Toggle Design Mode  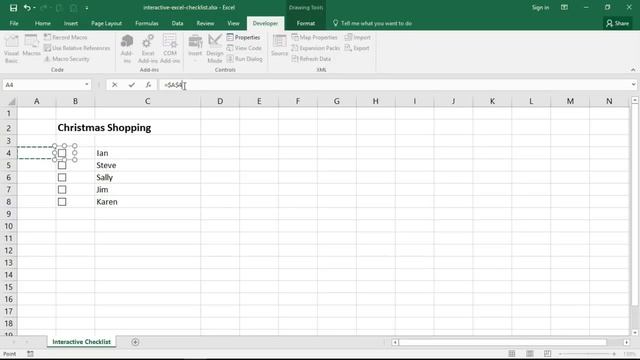pyautogui.click(x=215, y=49)
